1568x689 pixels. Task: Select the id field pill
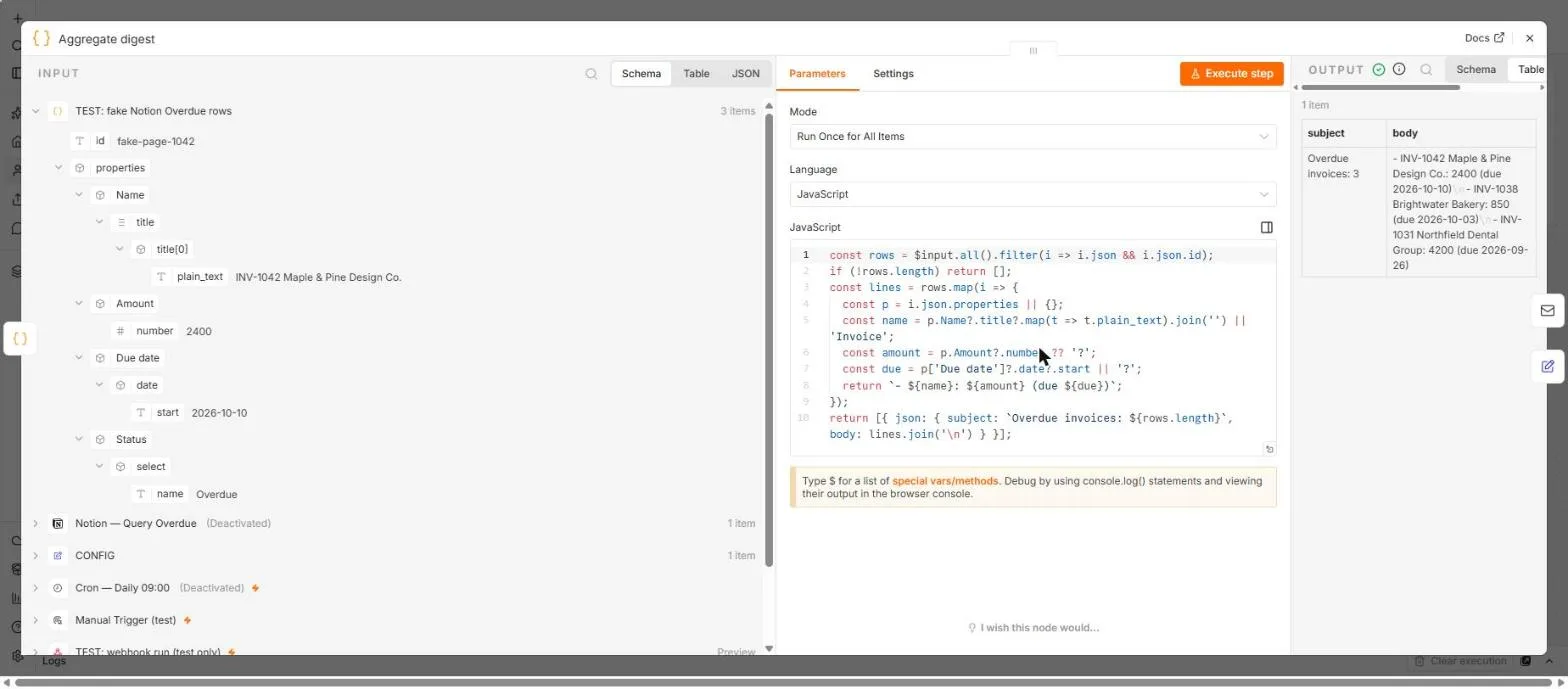[91, 141]
